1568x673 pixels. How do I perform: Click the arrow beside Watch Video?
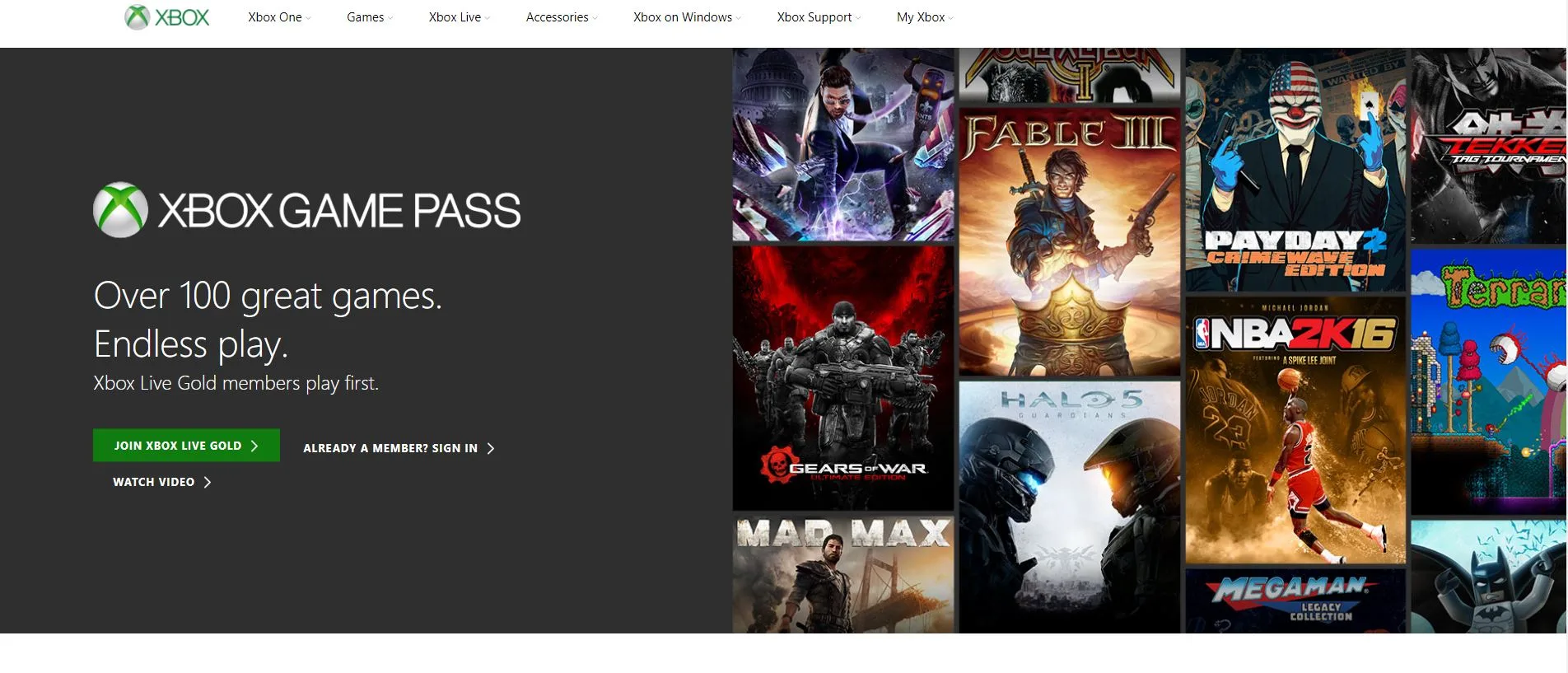pyautogui.click(x=208, y=482)
